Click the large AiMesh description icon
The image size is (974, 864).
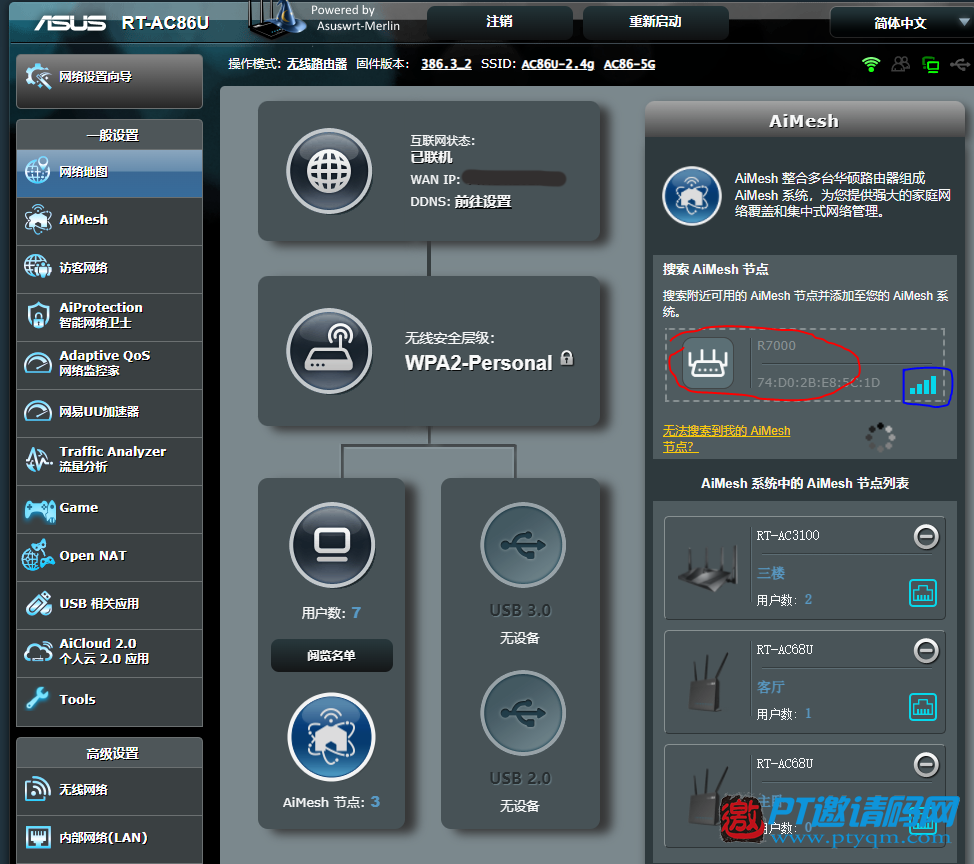[691, 196]
